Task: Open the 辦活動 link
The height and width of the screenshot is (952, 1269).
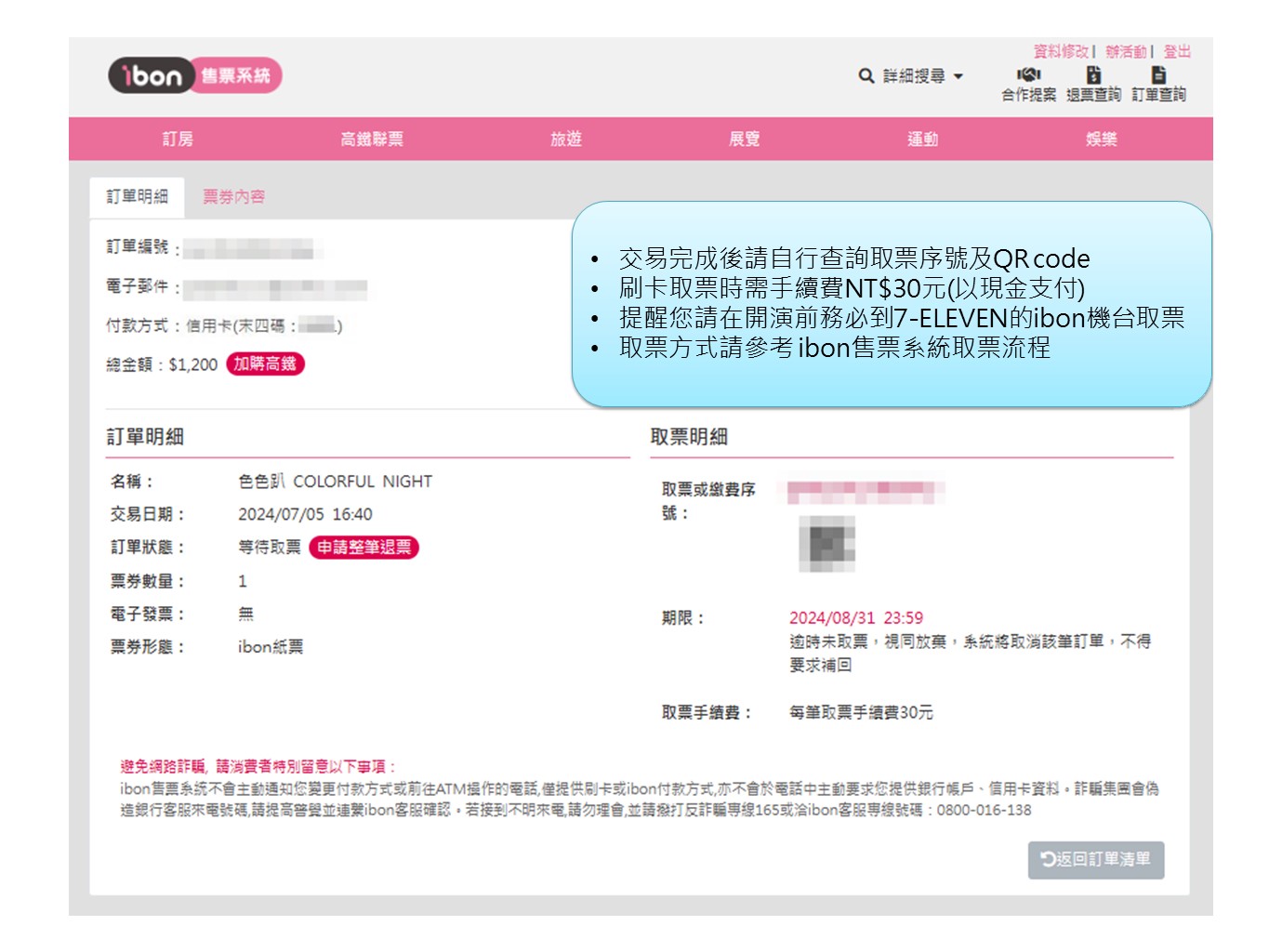Action: pyautogui.click(x=1126, y=51)
